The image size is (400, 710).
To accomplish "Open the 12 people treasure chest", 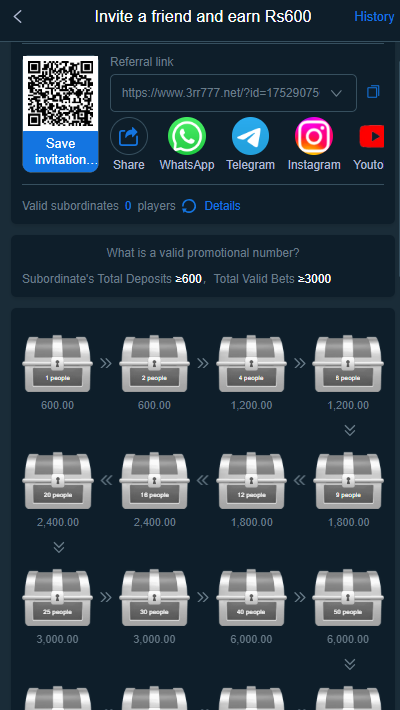I will (251, 480).
